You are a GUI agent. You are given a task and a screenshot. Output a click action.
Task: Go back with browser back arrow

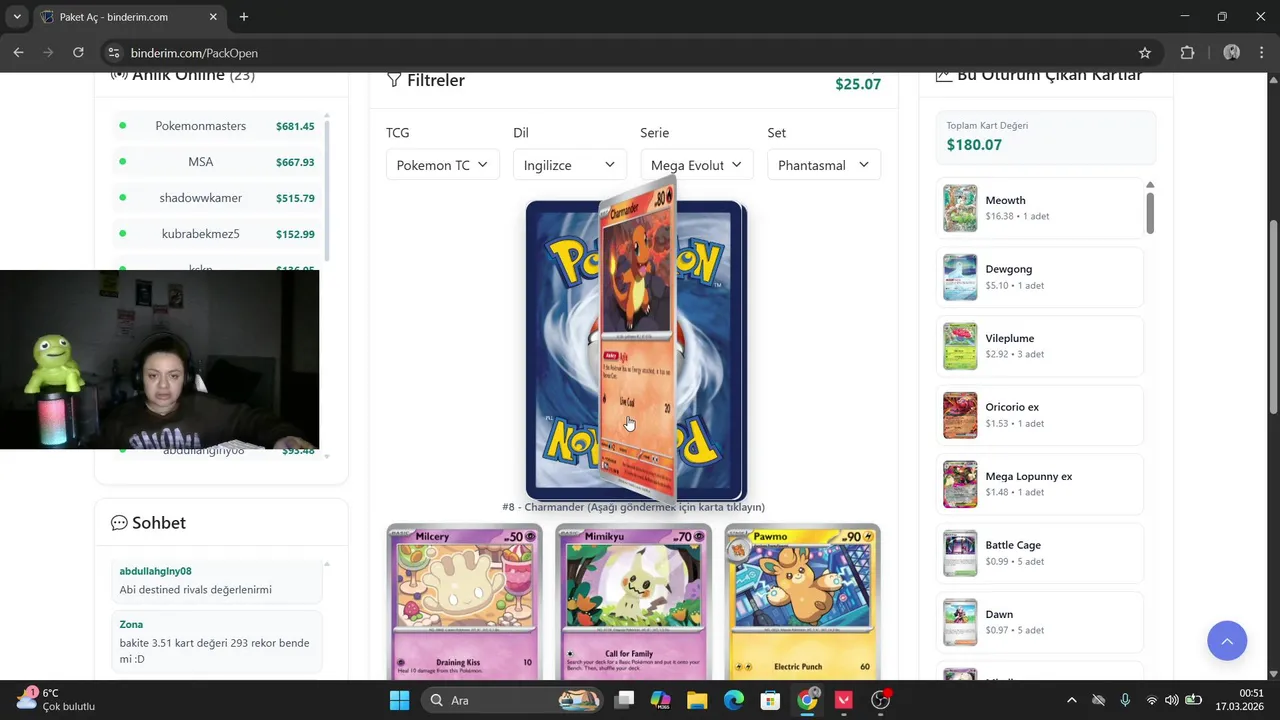tap(18, 53)
